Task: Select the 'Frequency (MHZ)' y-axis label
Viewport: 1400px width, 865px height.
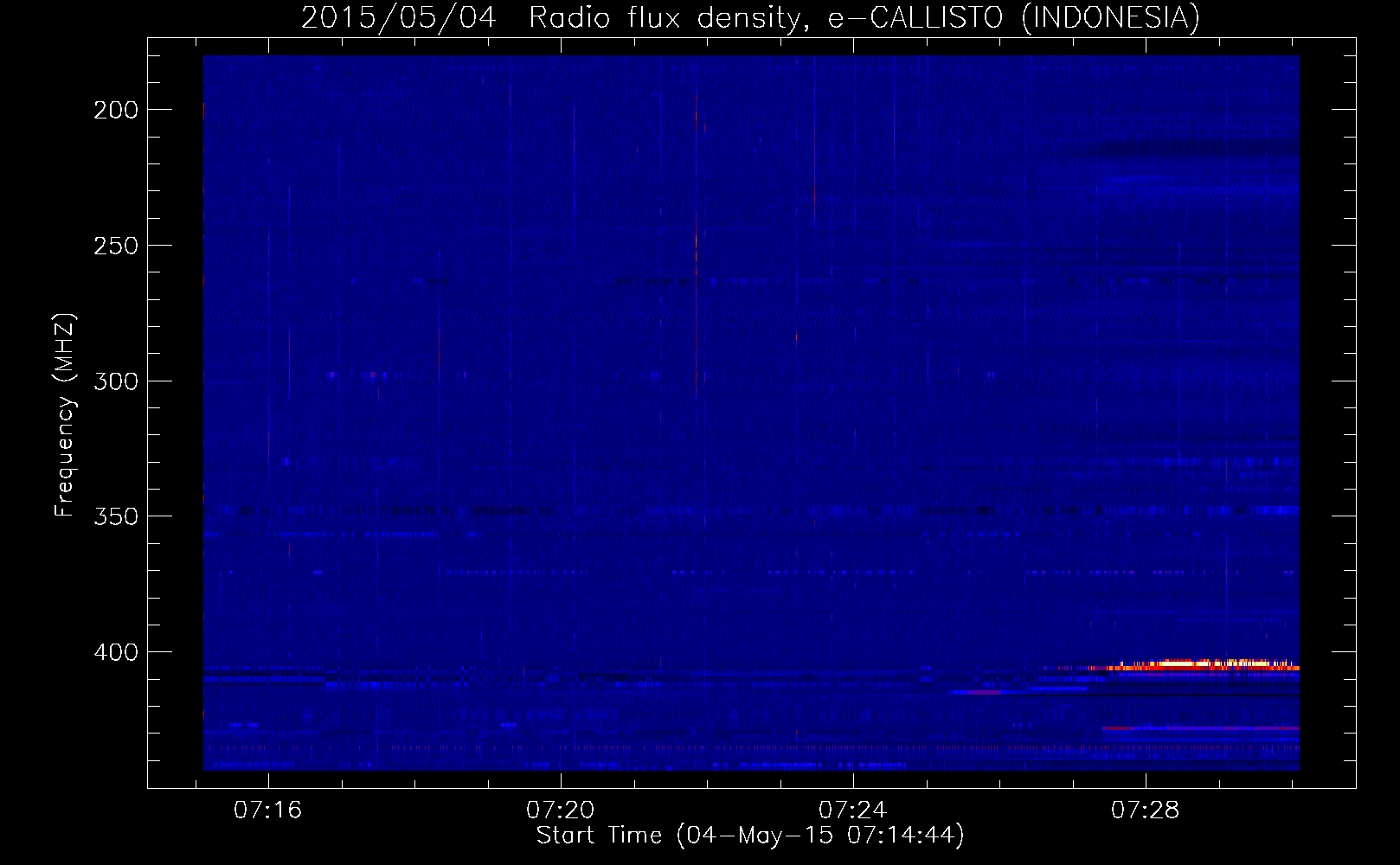Action: coord(65,415)
